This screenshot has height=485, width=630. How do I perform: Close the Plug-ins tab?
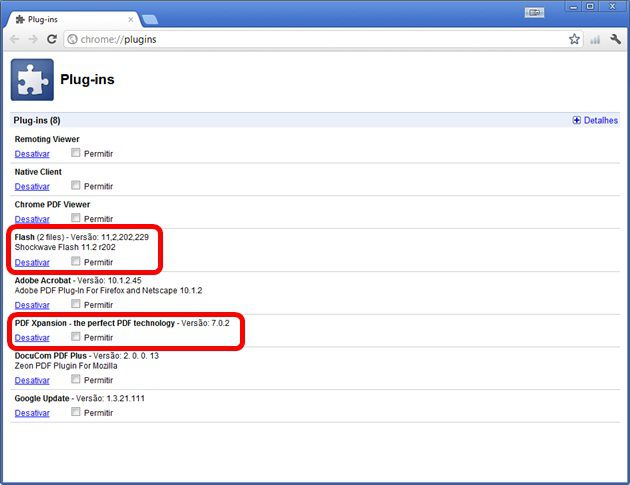[129, 19]
